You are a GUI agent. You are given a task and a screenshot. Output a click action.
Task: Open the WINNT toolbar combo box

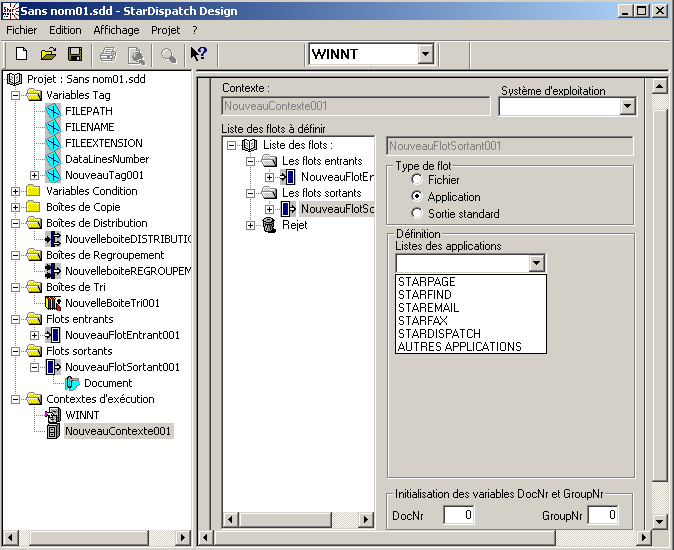(x=425, y=54)
